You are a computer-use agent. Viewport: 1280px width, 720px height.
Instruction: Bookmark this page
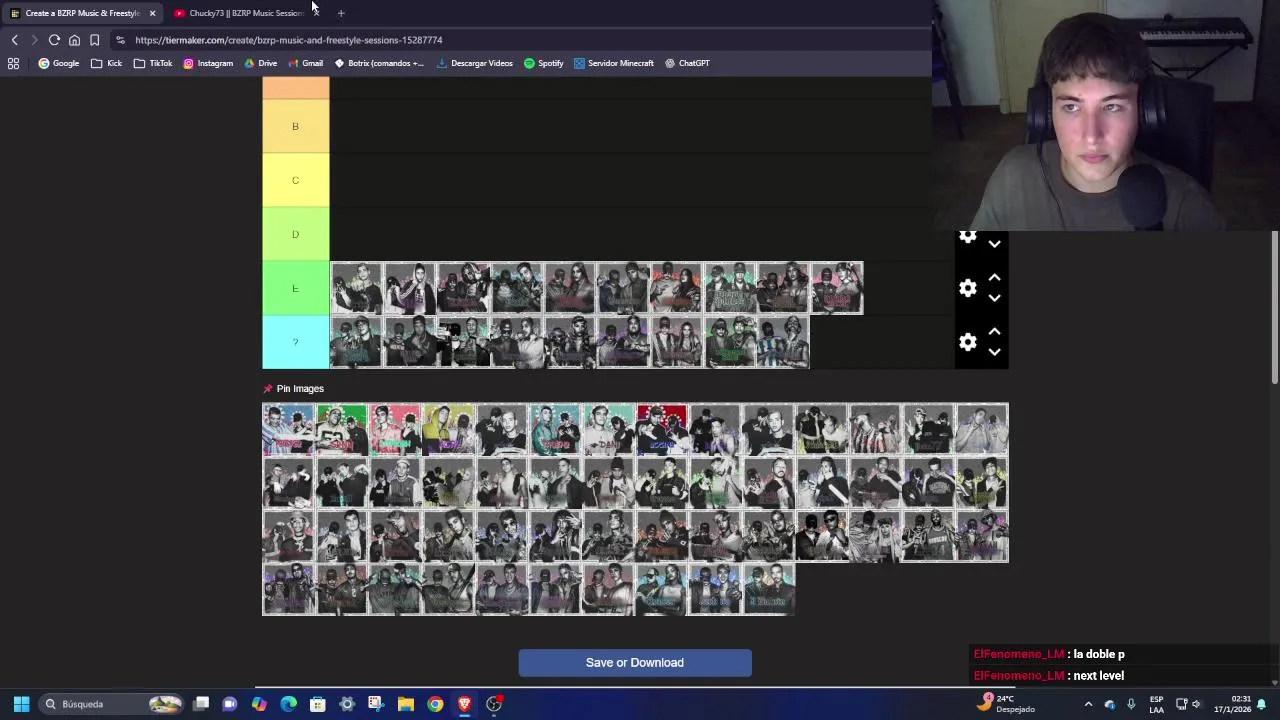coord(94,40)
